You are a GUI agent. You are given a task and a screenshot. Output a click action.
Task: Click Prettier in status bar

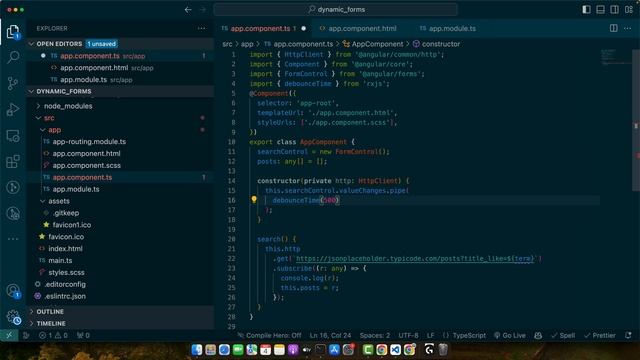tap(600, 336)
